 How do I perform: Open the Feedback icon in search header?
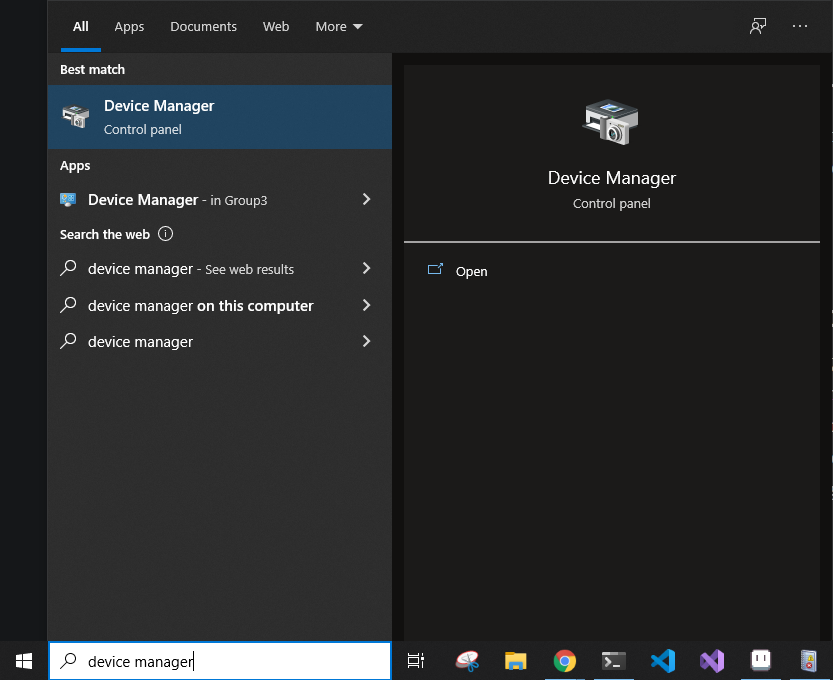click(x=758, y=26)
